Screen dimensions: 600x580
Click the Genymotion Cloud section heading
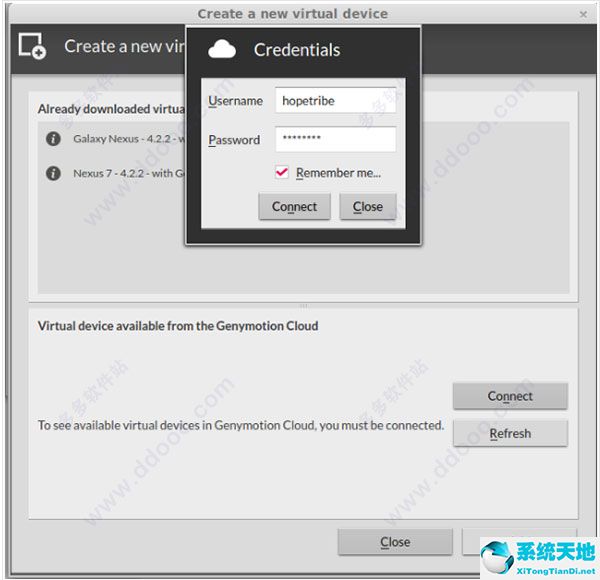[x=178, y=326]
